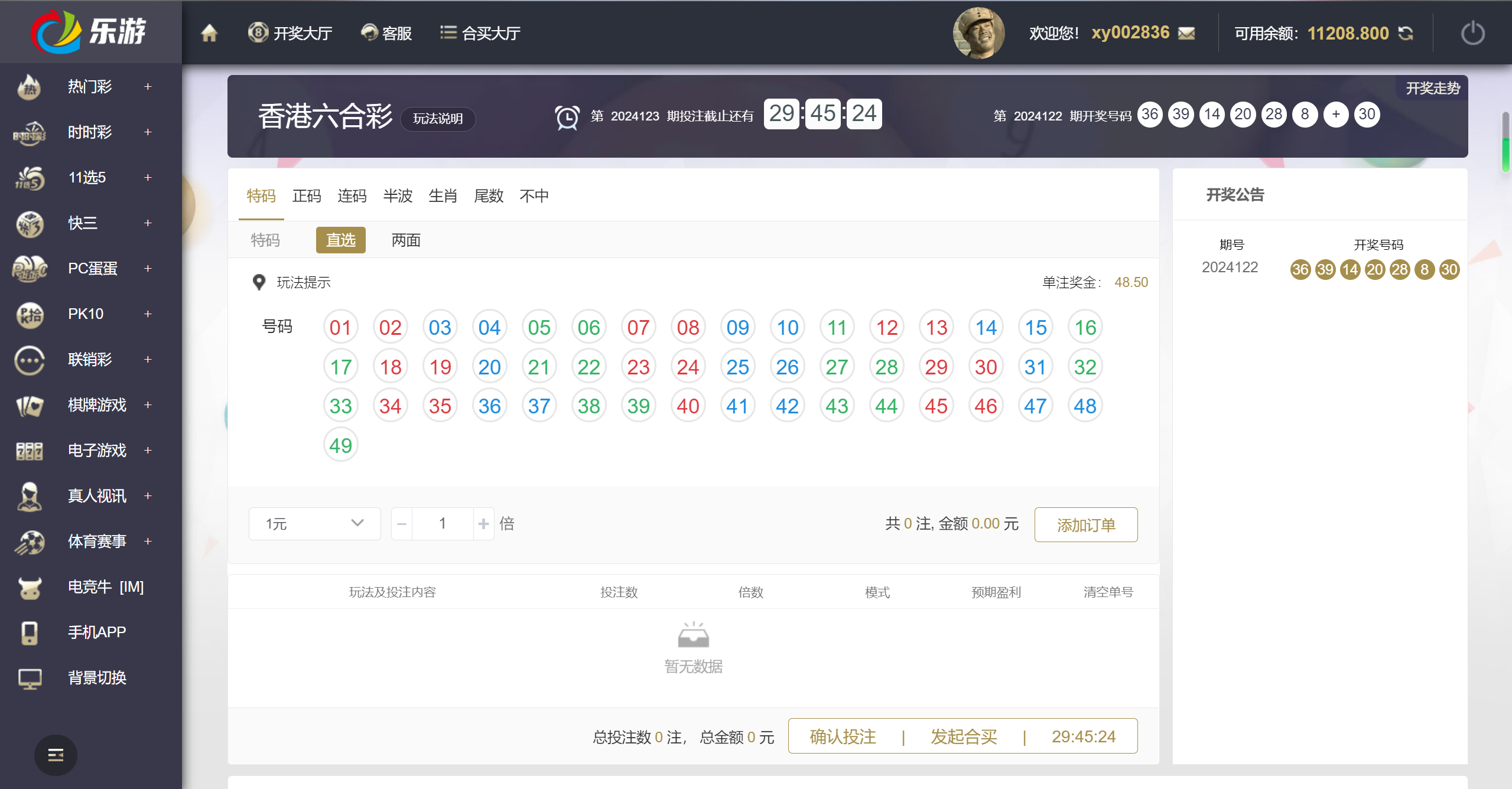Expand the 时时彩 plus sign

[x=148, y=132]
